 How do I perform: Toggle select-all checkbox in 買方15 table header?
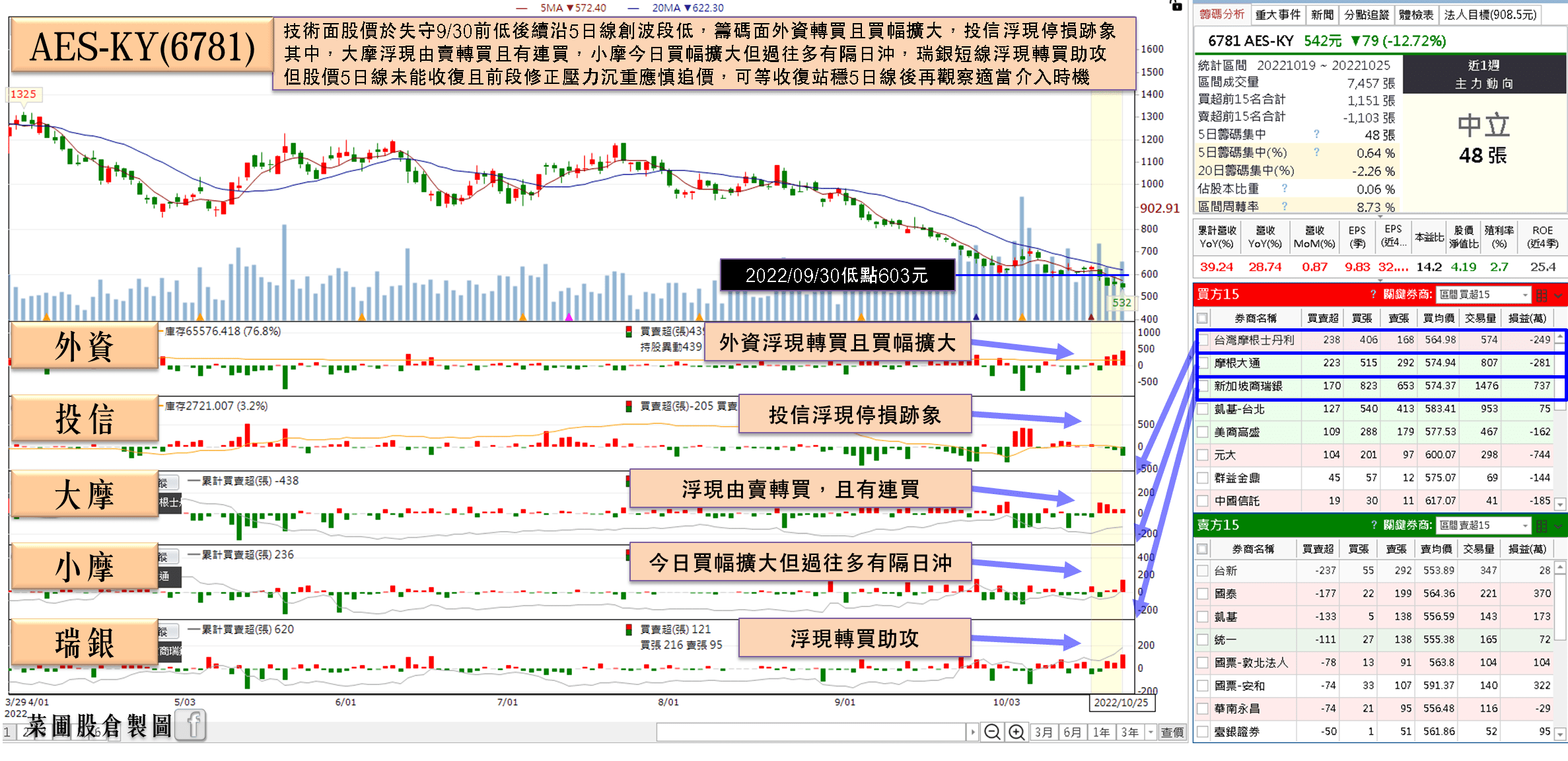(1202, 318)
